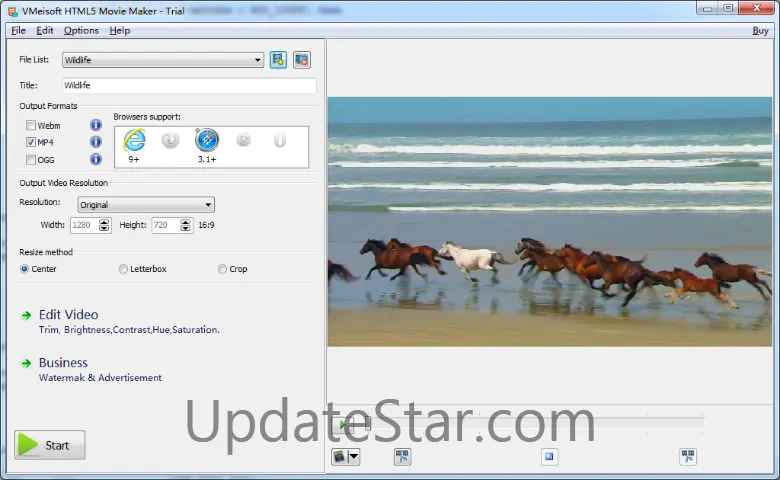Viewport: 780px width, 480px height.
Task: Select the Crop resize method
Action: point(222,269)
